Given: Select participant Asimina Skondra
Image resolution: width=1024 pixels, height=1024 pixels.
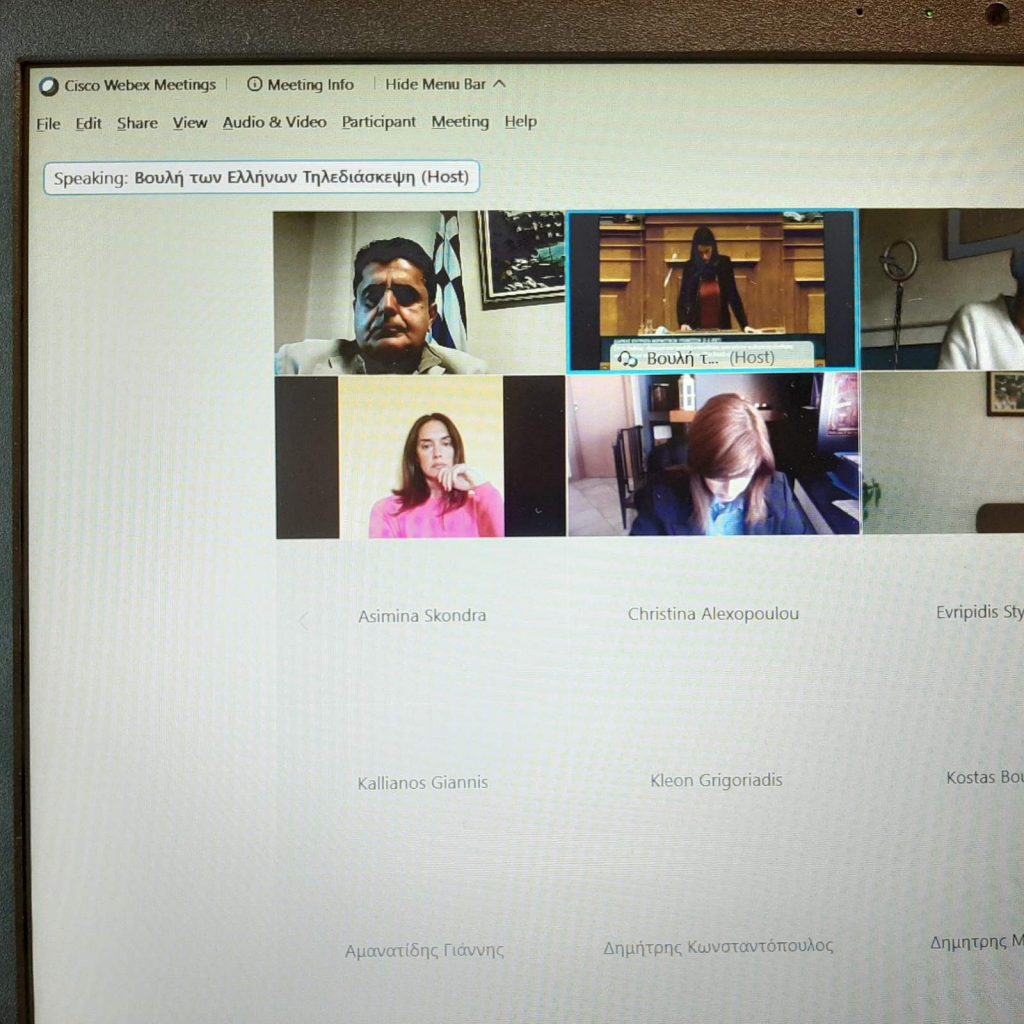Looking at the screenshot, I should 422,616.
